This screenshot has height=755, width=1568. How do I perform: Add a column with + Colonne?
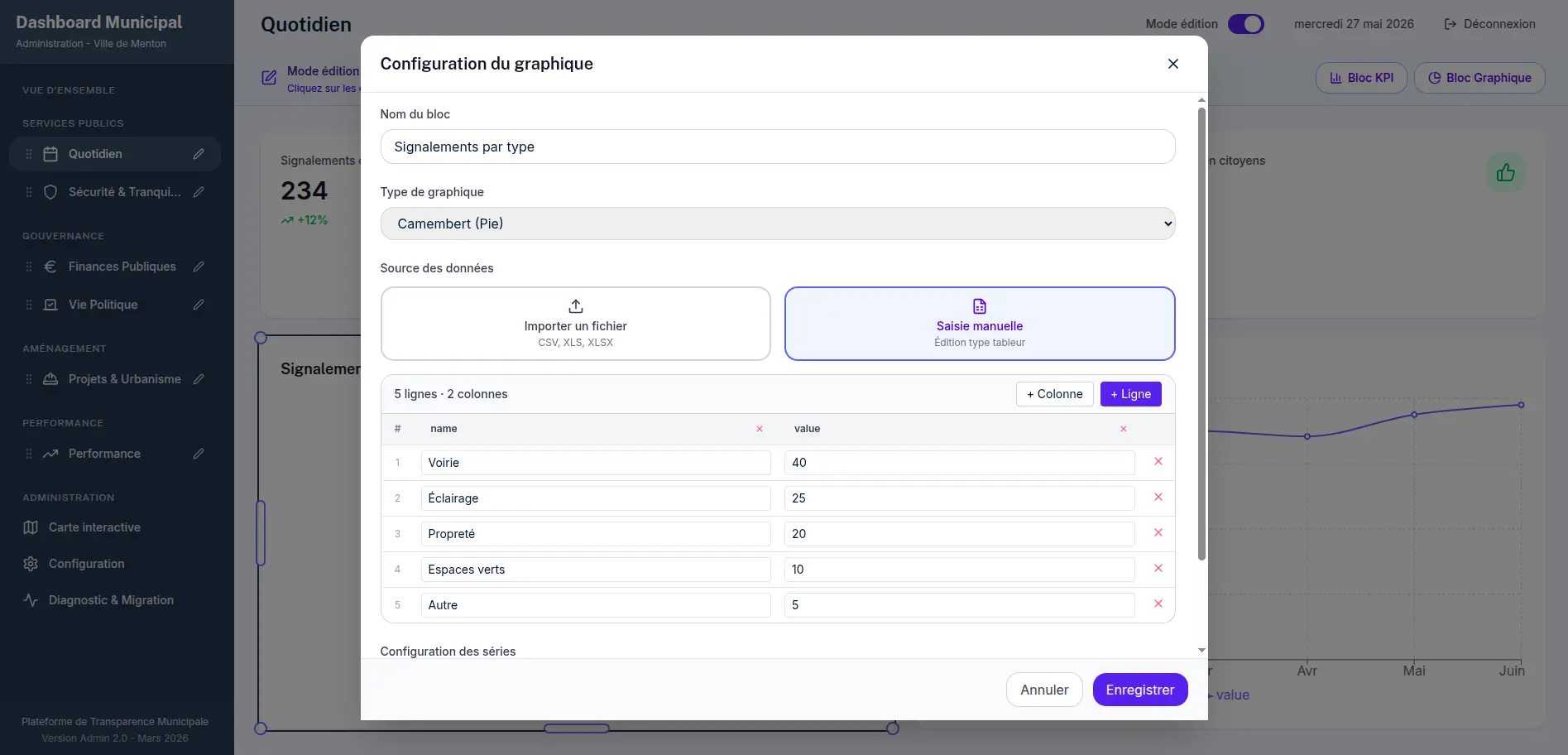pos(1055,394)
